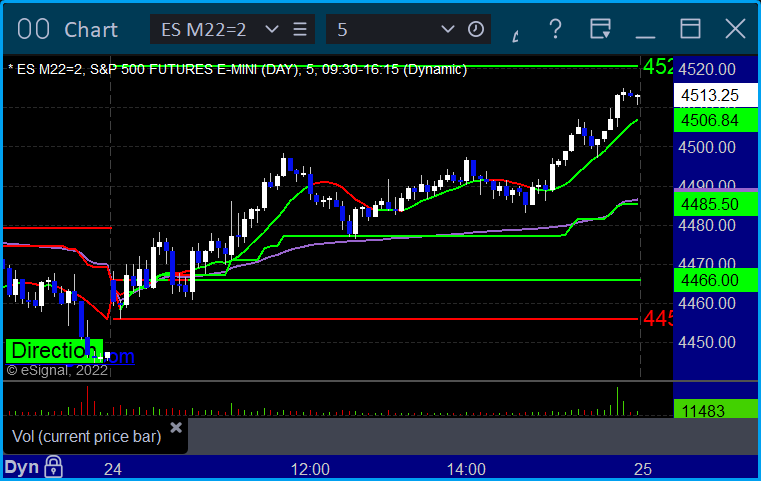761x481 pixels.
Task: Open the symbol list menu icon
Action: tap(300, 29)
